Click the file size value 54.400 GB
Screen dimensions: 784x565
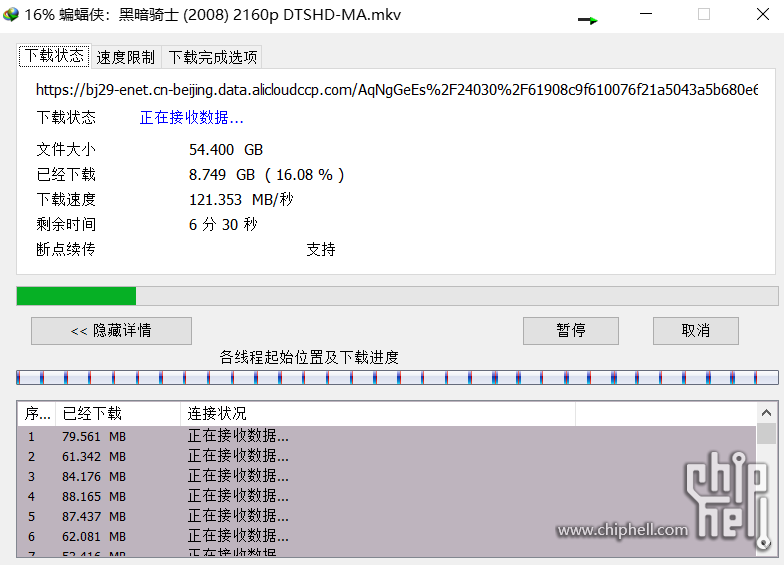click(x=226, y=150)
